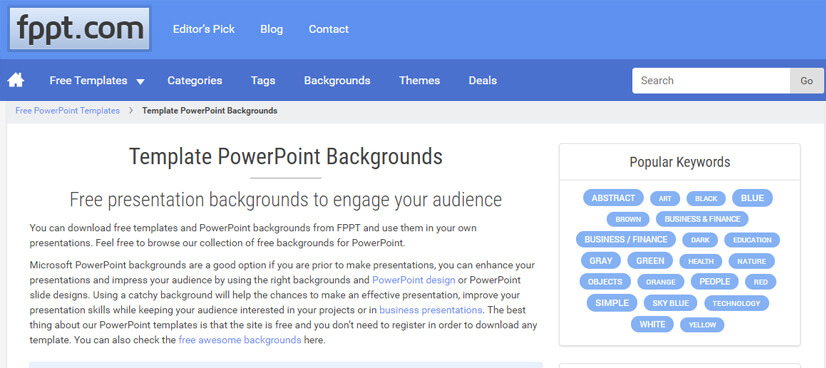Focus the Search input field
The height and width of the screenshot is (368, 826).
[711, 81]
